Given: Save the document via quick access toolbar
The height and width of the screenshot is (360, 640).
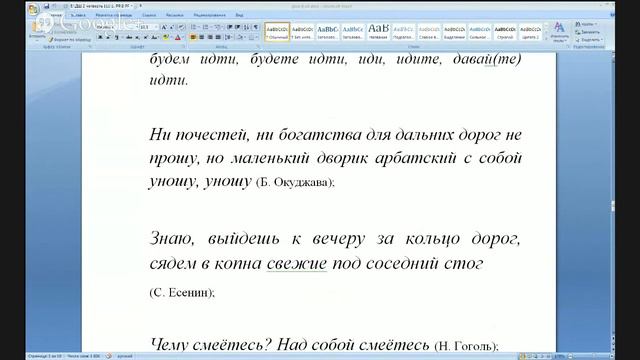Looking at the screenshot, I should click(x=46, y=6).
